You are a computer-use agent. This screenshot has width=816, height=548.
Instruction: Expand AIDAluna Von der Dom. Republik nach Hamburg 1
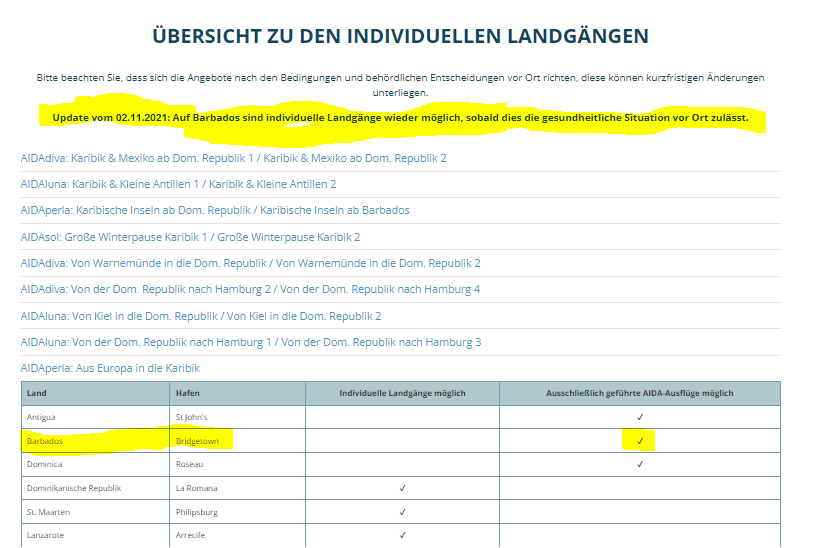tap(250, 342)
